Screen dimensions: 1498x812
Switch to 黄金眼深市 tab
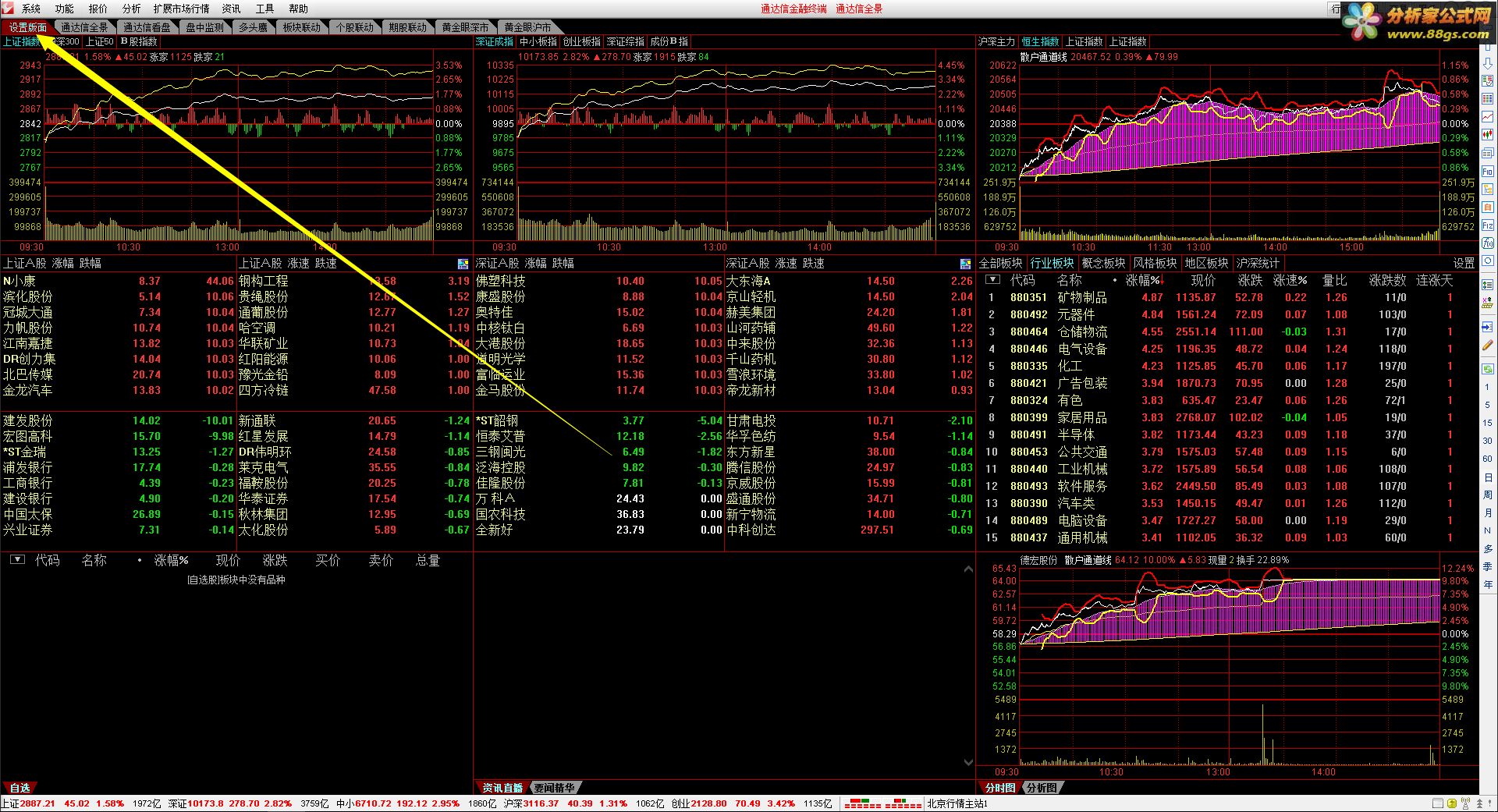[465, 27]
